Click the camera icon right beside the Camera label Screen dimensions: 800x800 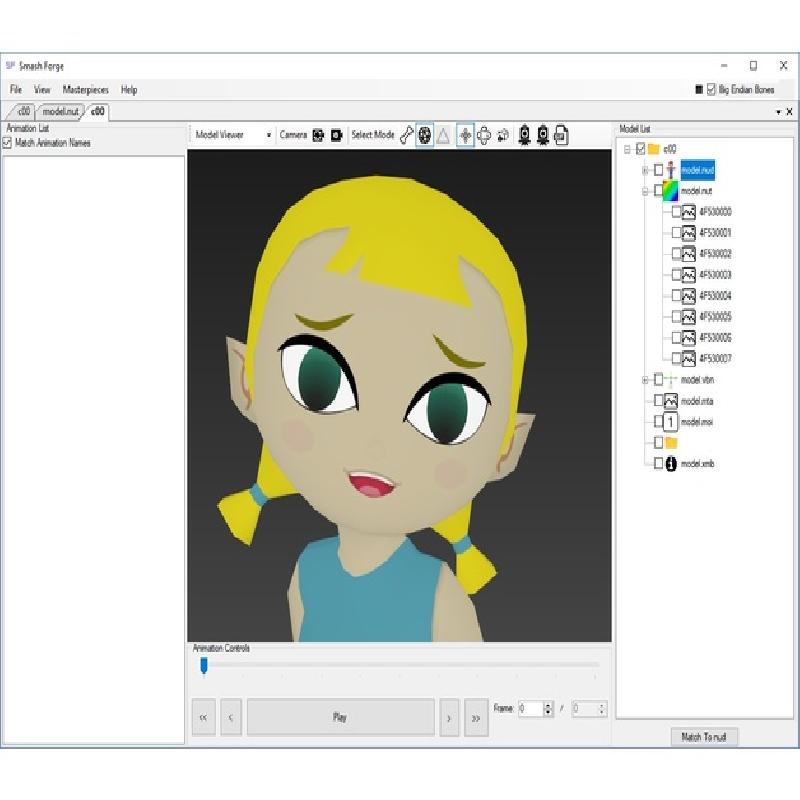coord(318,135)
